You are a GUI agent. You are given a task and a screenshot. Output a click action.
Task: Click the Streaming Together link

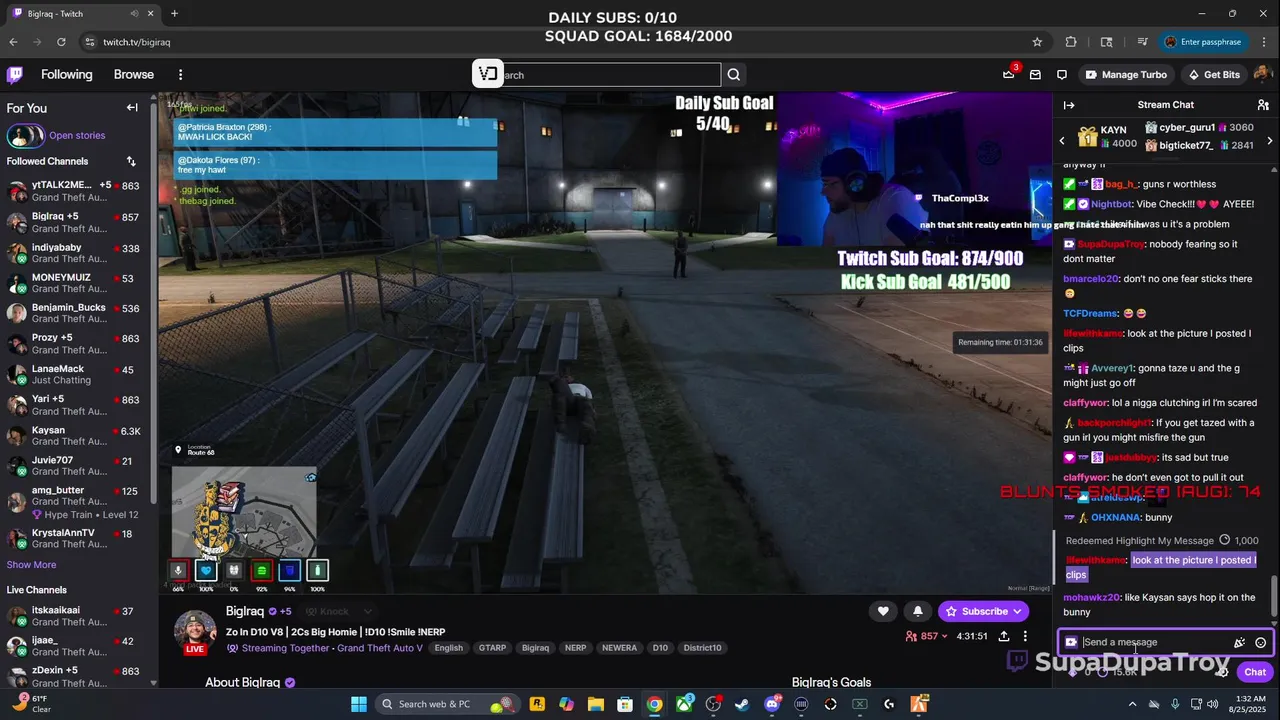point(285,648)
